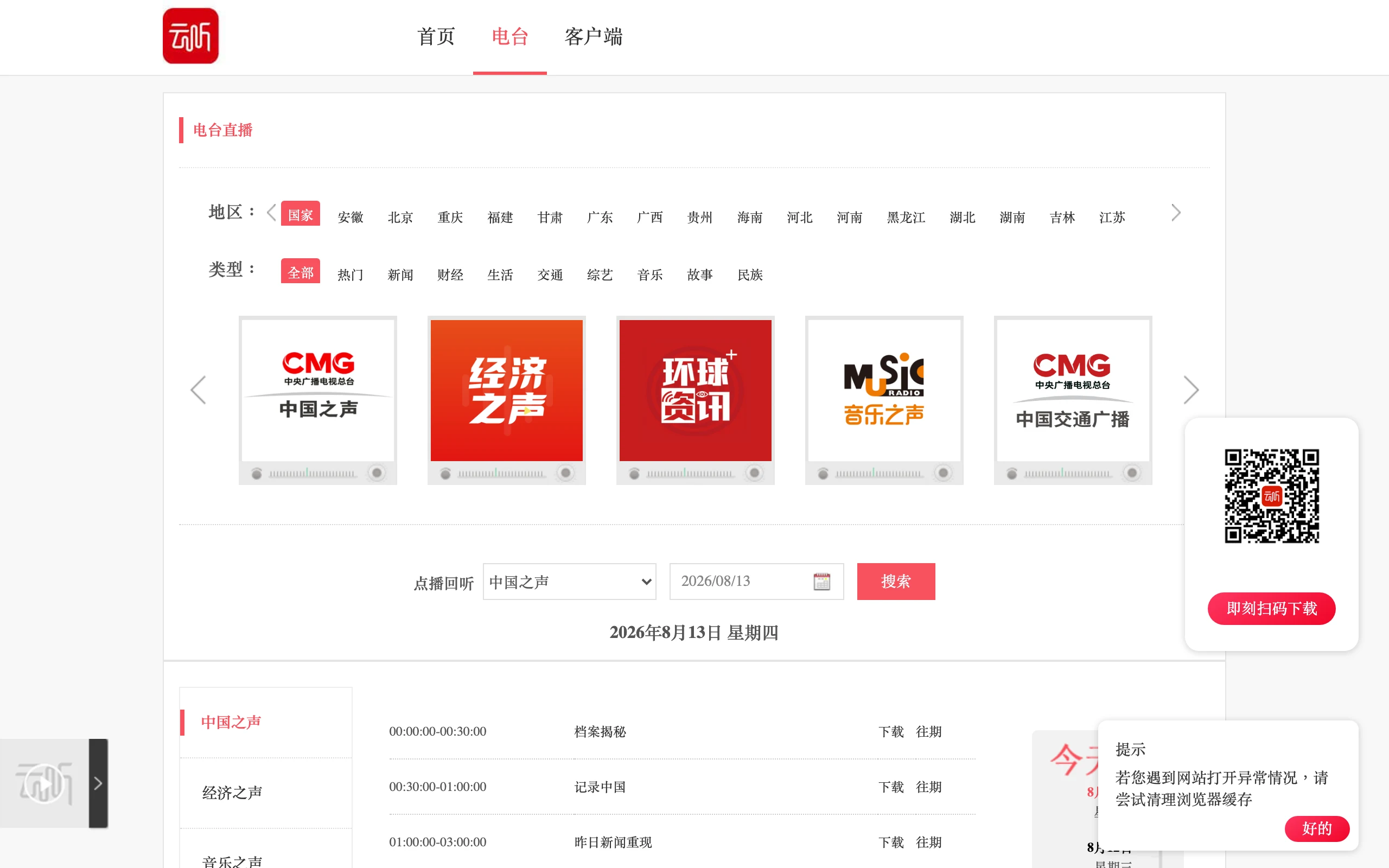
Task: Choose the 民族 type filter
Action: (x=750, y=275)
